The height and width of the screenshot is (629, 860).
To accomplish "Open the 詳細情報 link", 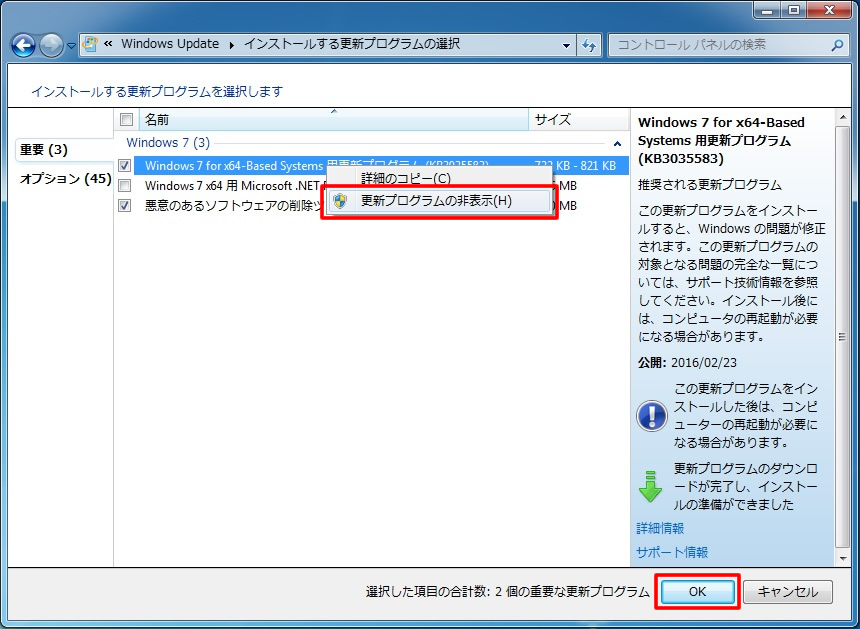I will click(x=660, y=528).
